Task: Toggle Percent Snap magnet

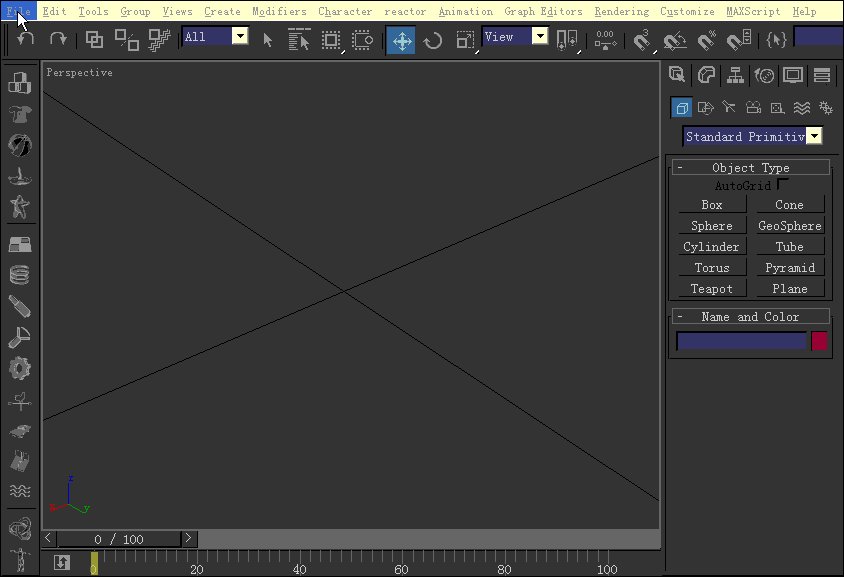Action: click(707, 40)
